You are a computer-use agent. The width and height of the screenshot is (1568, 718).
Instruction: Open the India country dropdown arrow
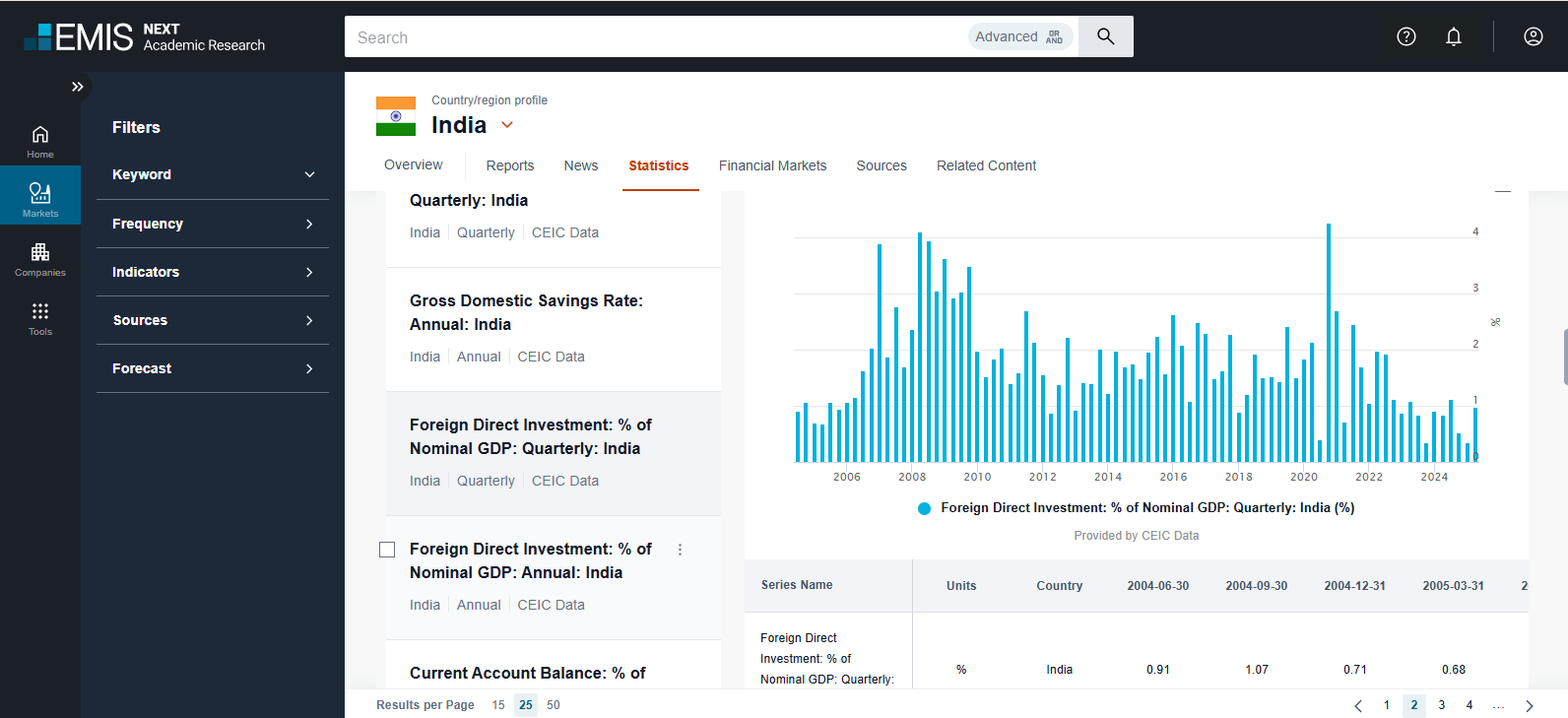507,125
